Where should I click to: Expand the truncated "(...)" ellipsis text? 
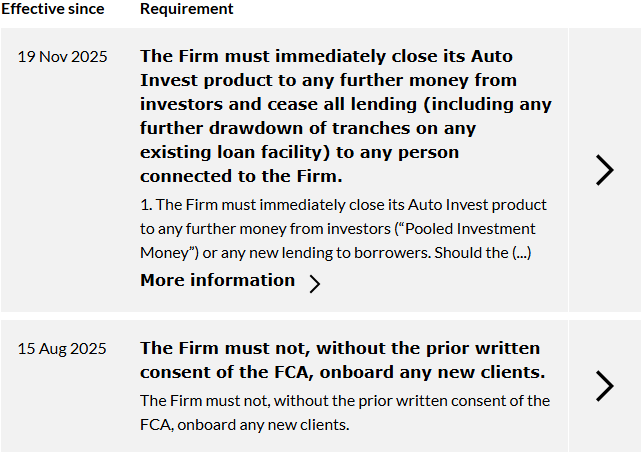pos(521,252)
